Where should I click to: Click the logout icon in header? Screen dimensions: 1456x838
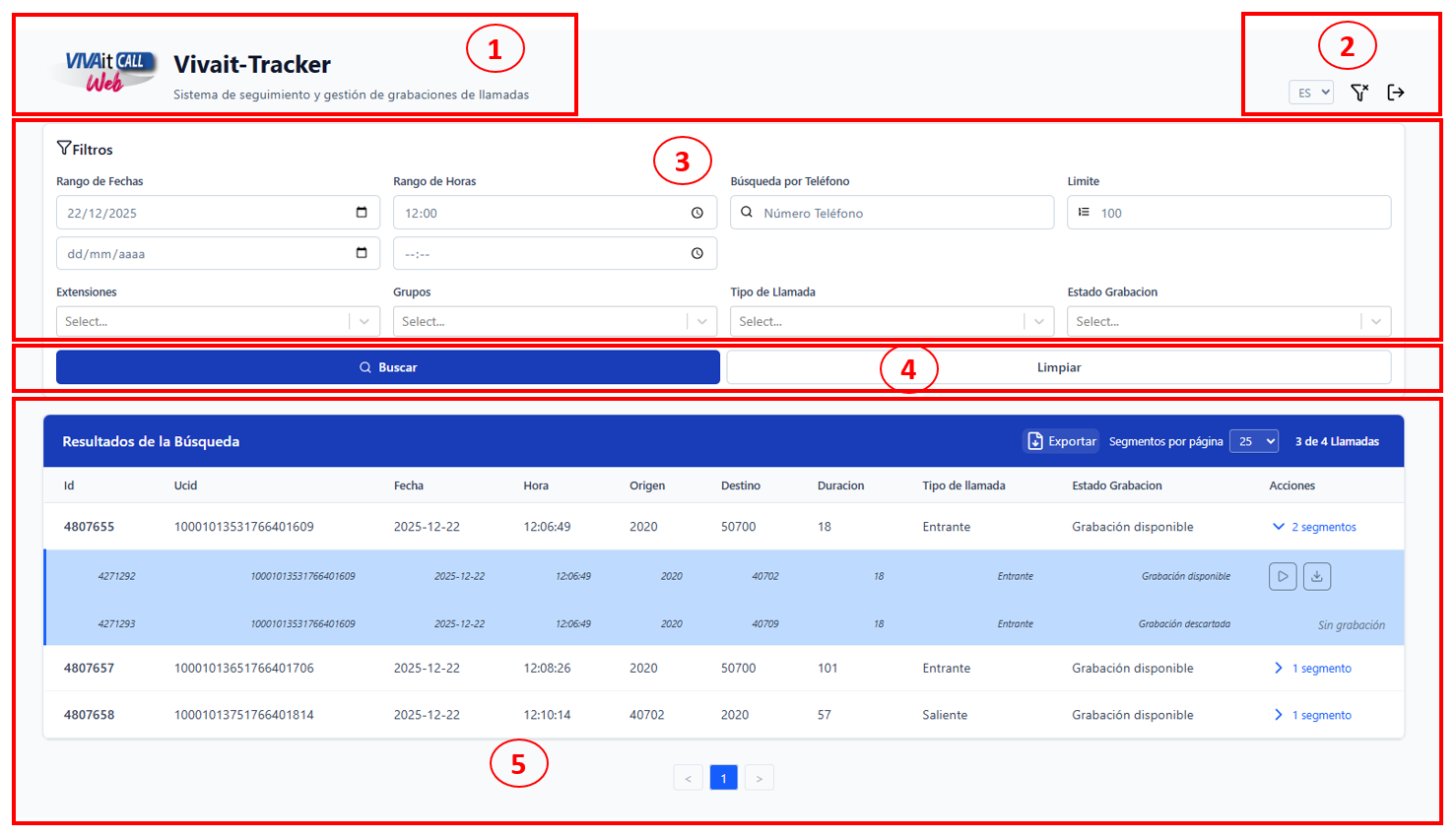click(1396, 93)
